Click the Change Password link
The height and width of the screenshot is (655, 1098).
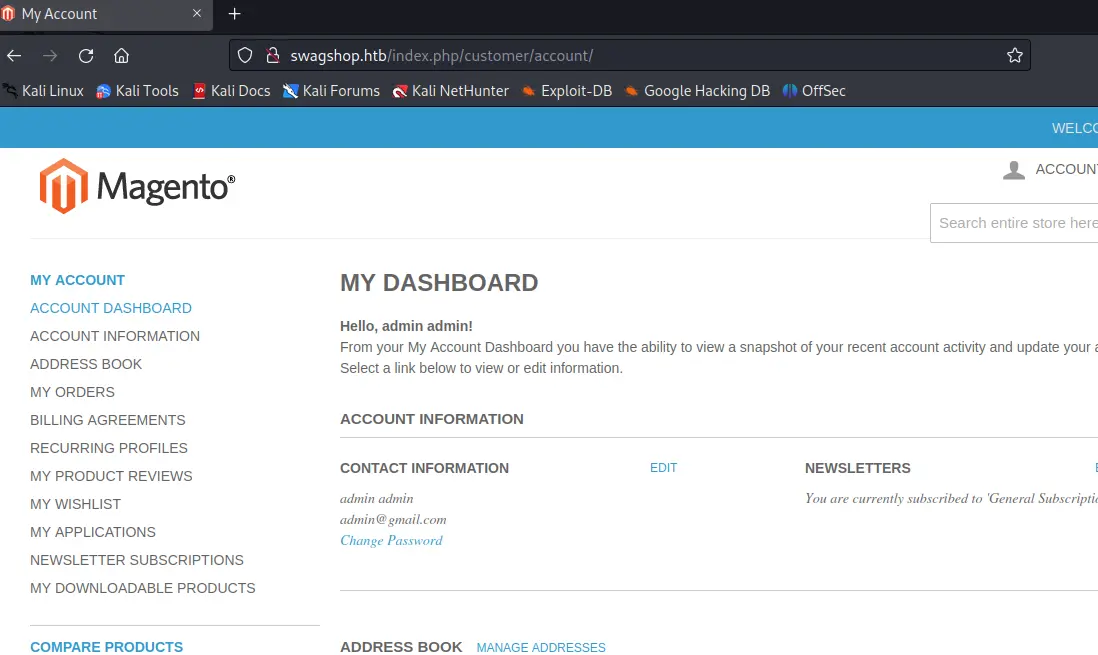[x=391, y=541]
